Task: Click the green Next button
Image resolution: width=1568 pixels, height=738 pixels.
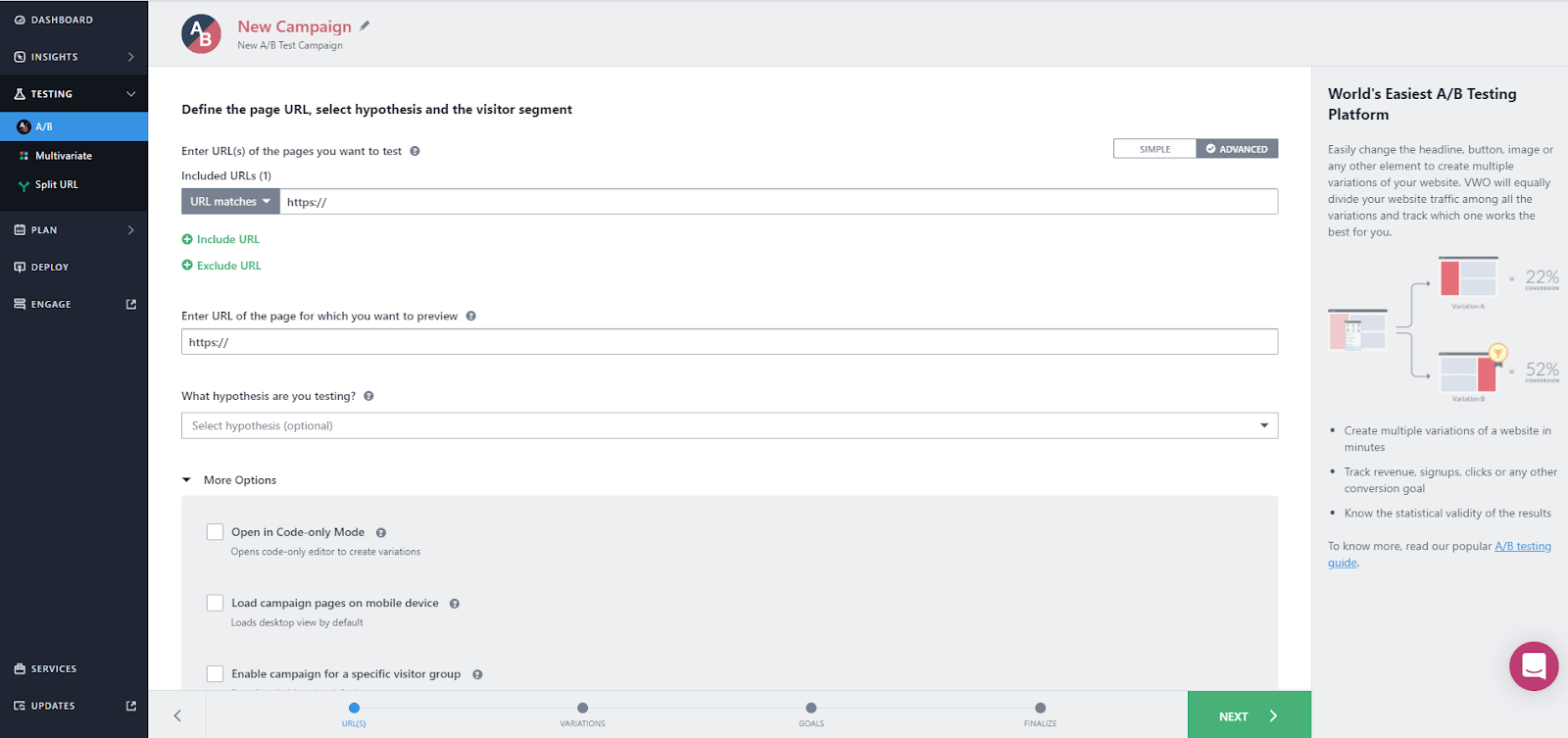Action: click(x=1249, y=714)
